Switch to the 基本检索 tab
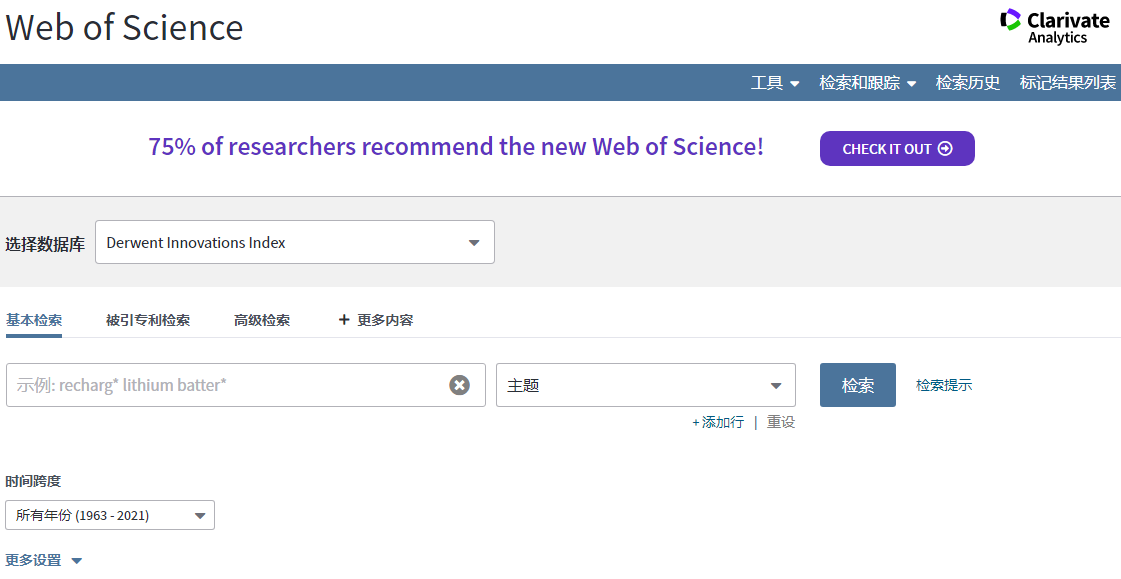 (x=34, y=320)
